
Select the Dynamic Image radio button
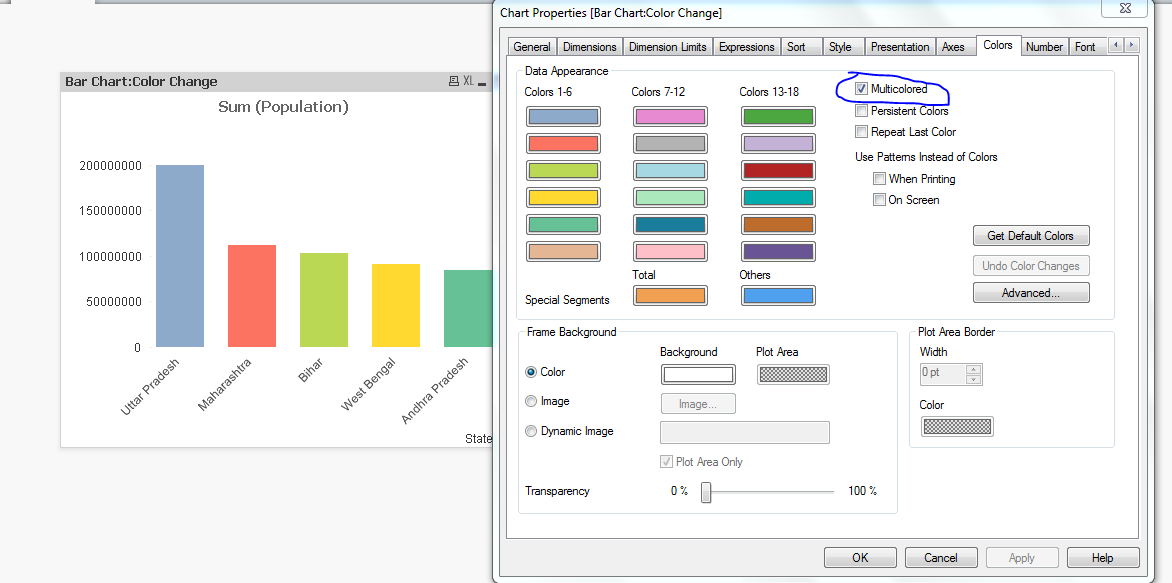[x=531, y=430]
